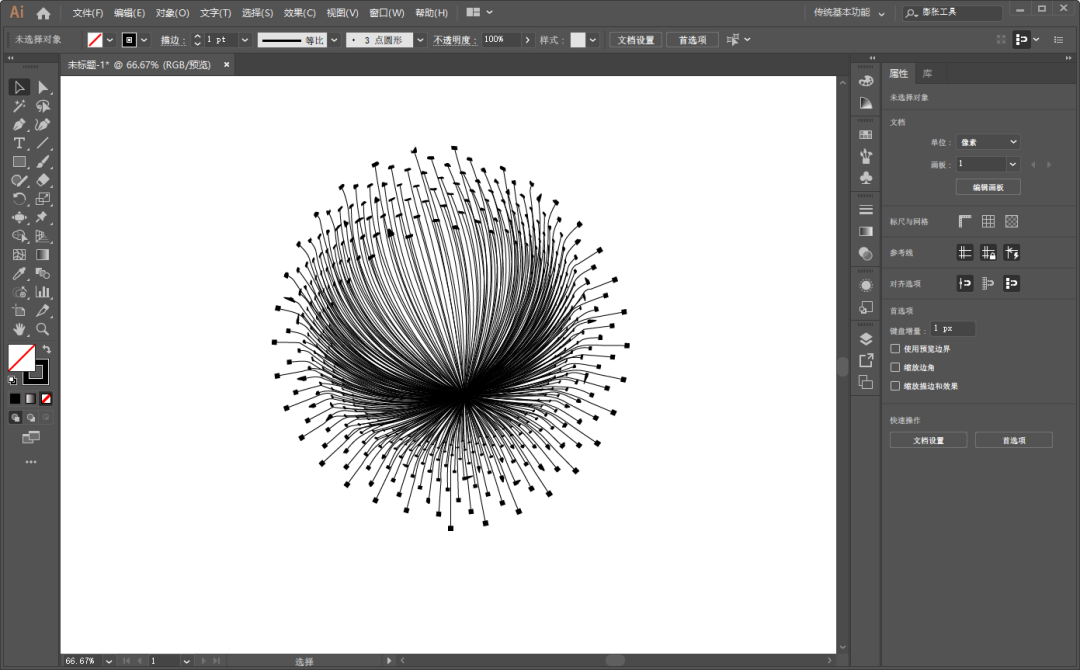Select the Pen tool
This screenshot has width=1080, height=670.
pyautogui.click(x=19, y=125)
